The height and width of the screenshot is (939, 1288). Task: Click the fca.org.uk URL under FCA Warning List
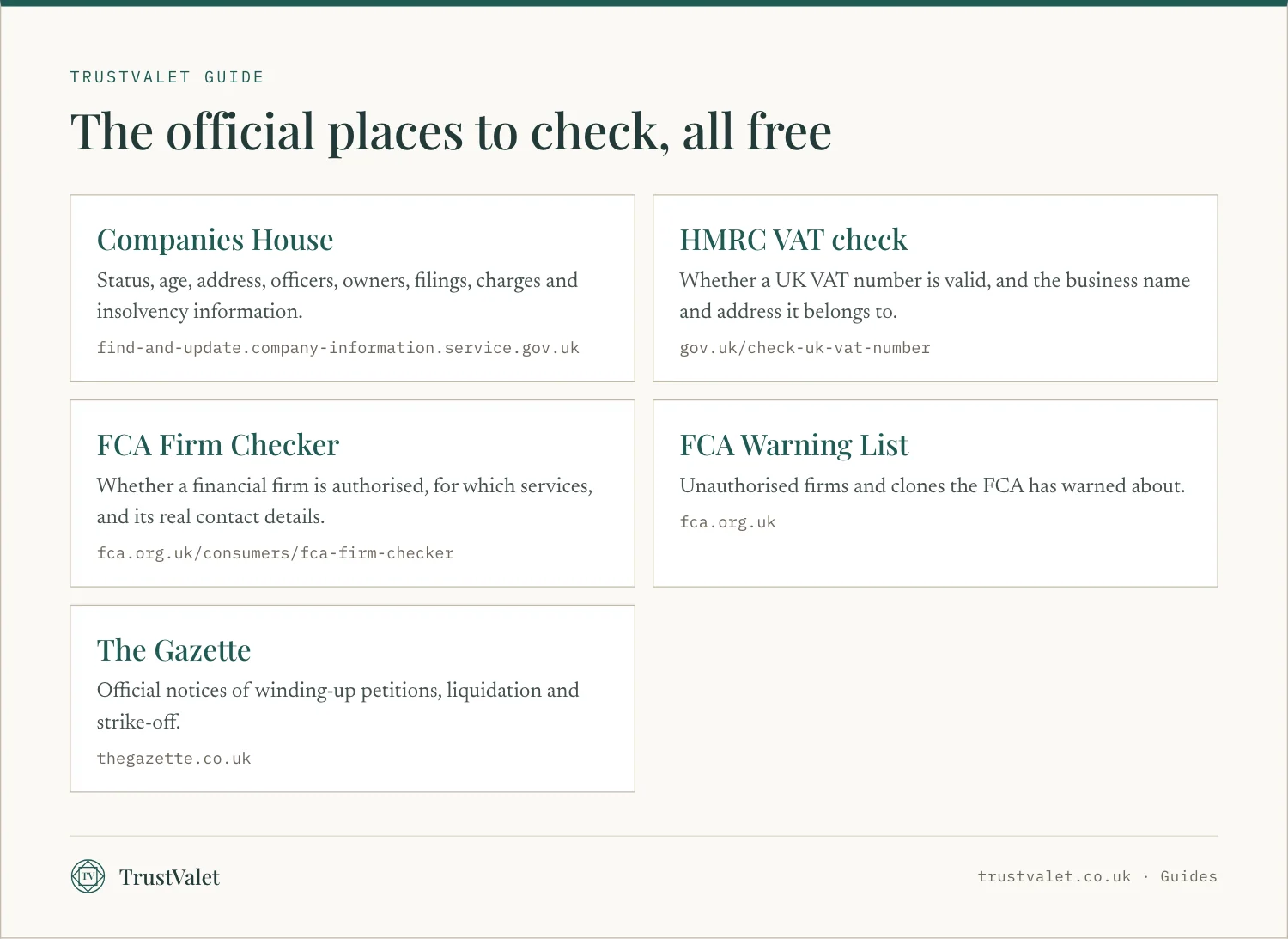point(728,522)
